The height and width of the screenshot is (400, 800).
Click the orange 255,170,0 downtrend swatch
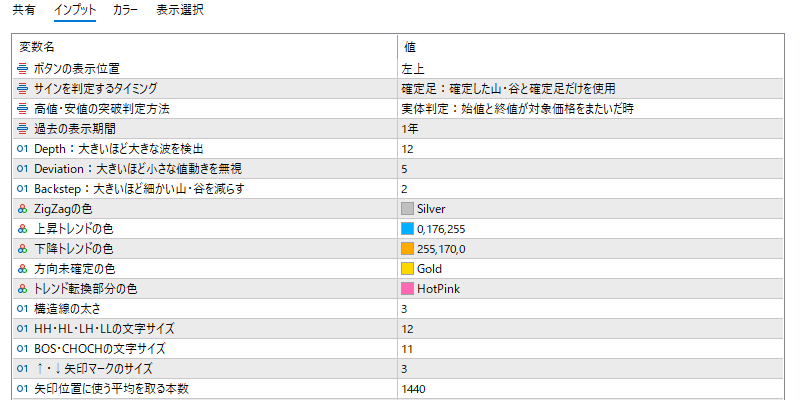click(407, 249)
